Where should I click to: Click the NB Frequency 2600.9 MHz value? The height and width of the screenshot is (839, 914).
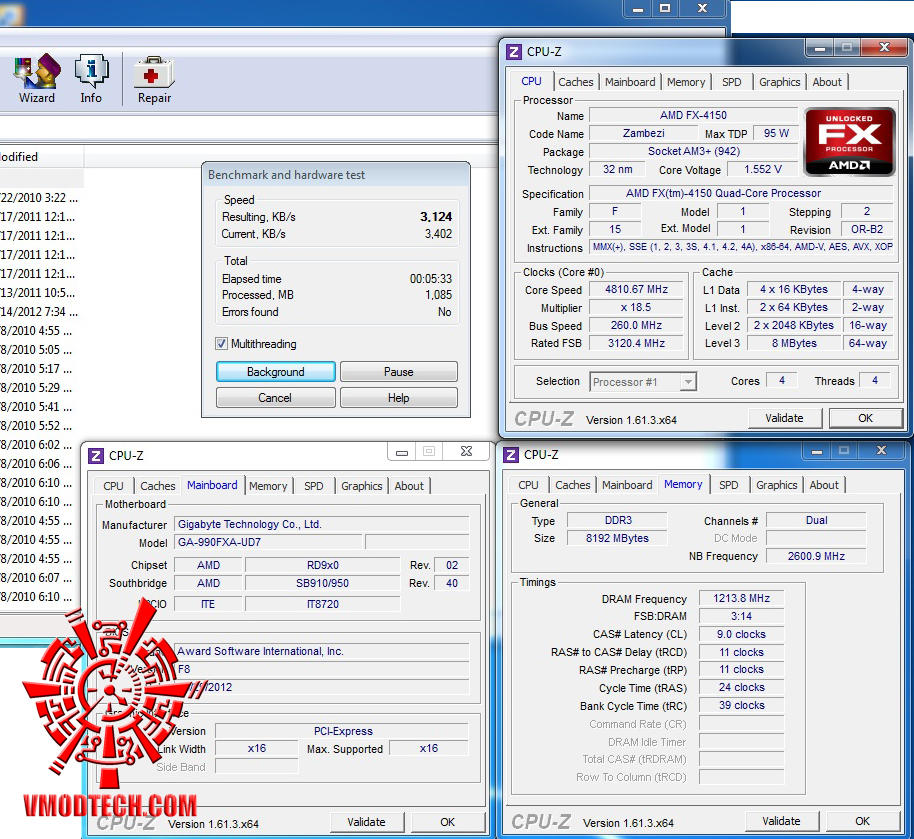816,556
